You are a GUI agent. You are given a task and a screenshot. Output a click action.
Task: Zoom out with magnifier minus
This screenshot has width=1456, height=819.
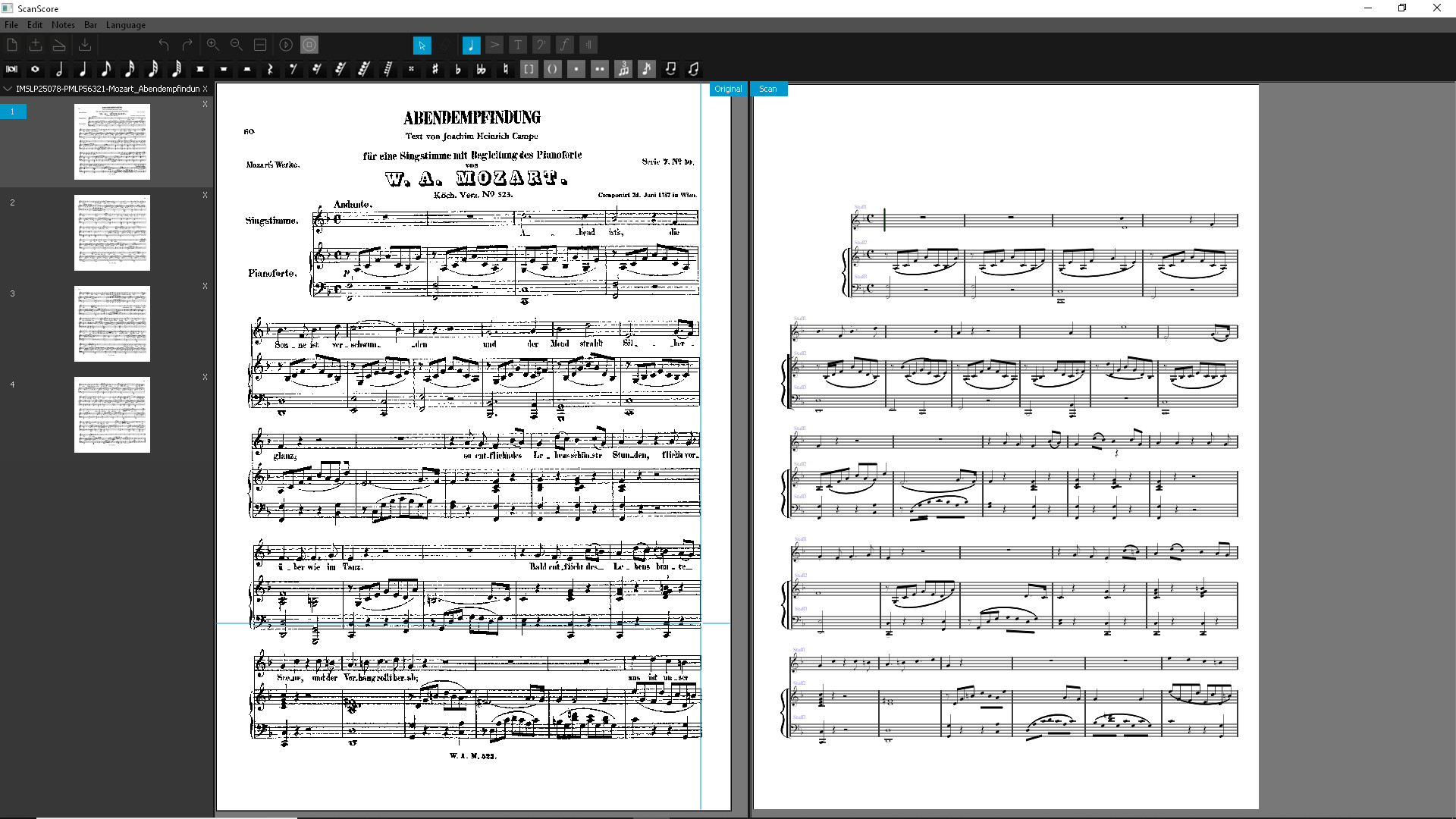coord(236,45)
